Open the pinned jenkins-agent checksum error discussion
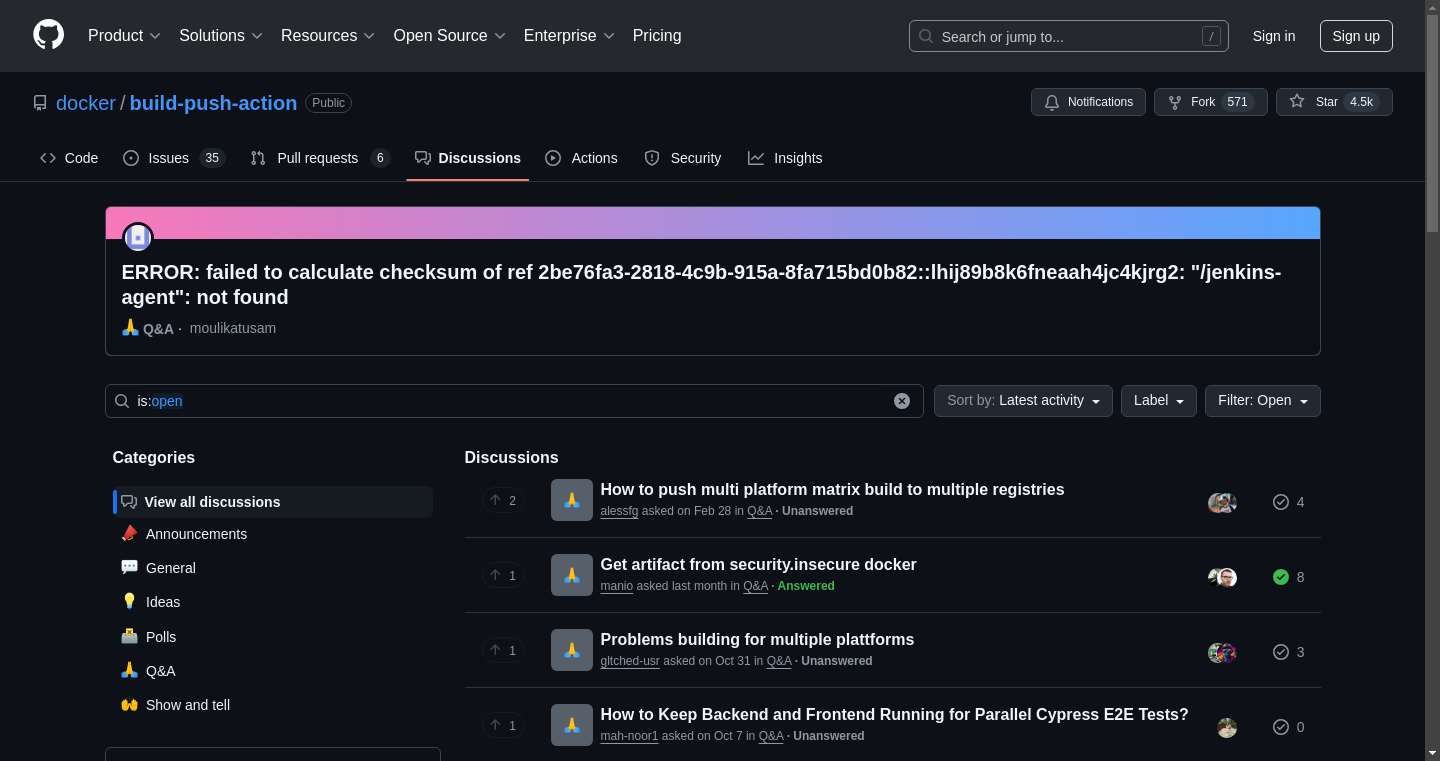The image size is (1440, 761). click(x=701, y=284)
